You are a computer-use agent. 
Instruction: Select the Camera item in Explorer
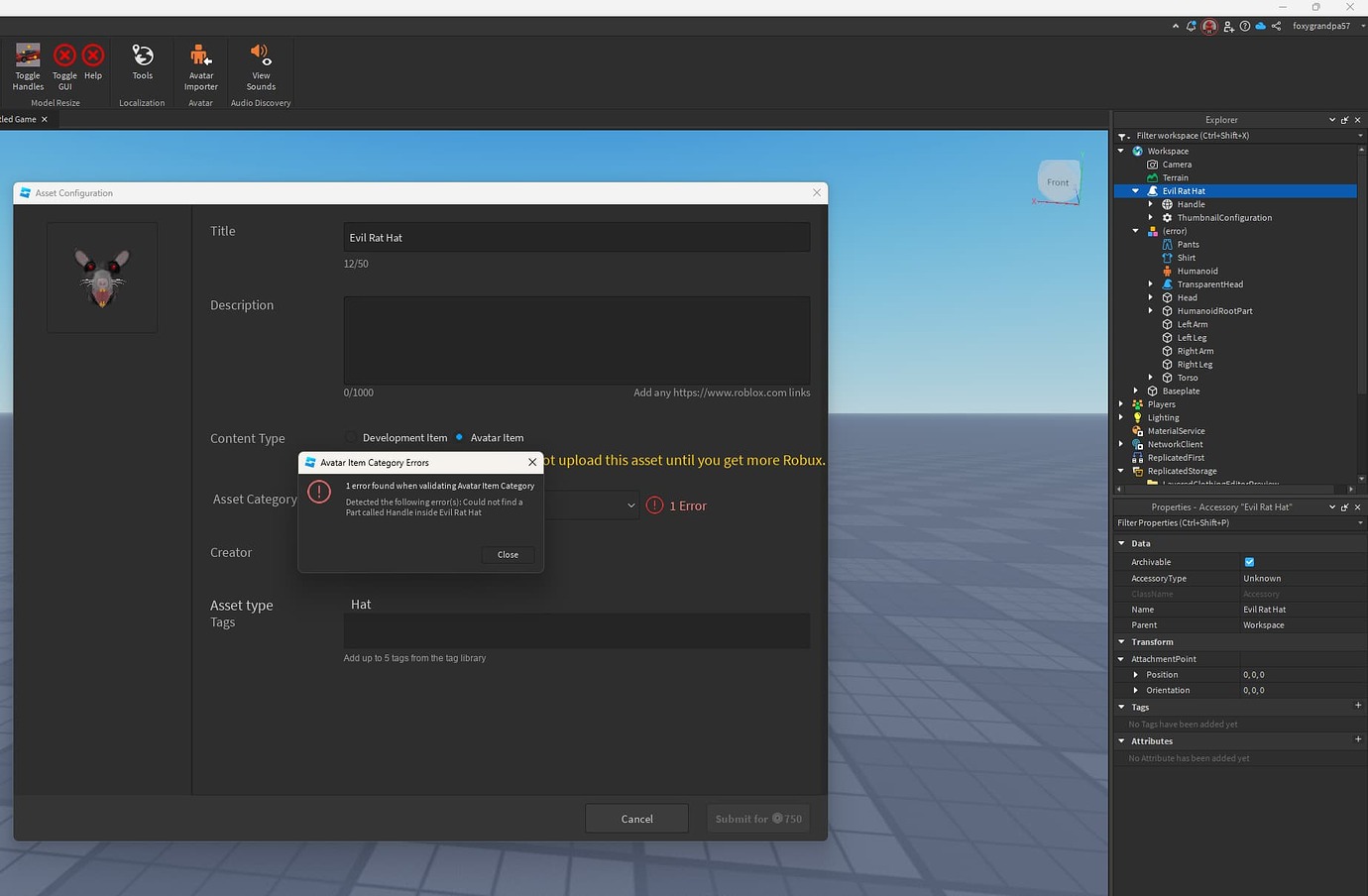(1177, 165)
